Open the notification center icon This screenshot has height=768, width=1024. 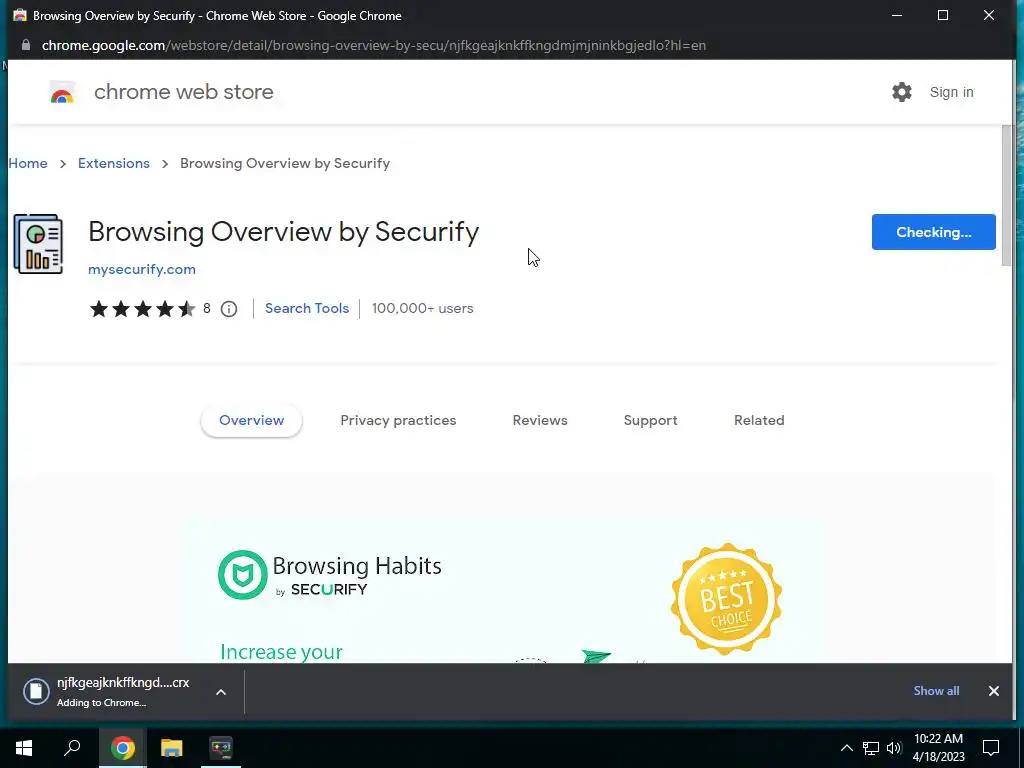991,748
